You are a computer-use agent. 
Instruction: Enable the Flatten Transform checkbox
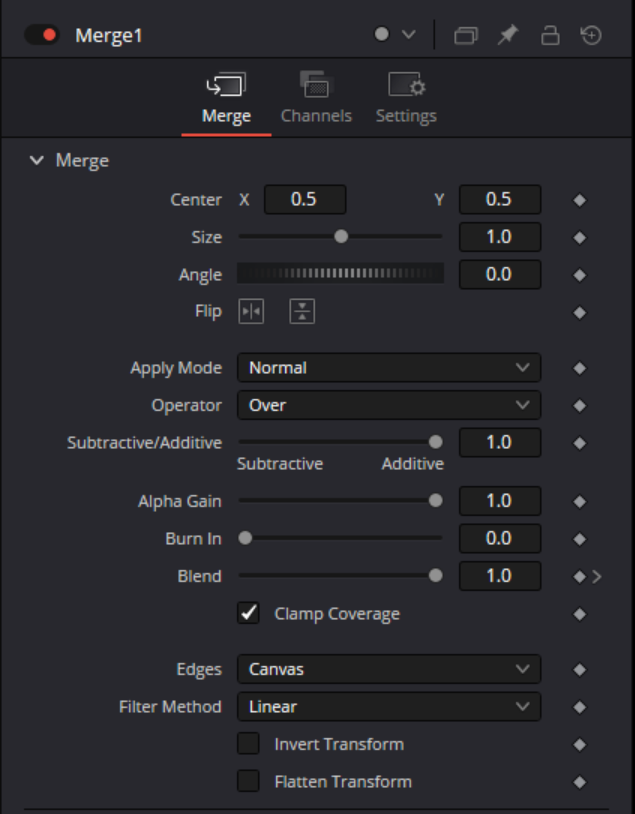click(x=248, y=781)
